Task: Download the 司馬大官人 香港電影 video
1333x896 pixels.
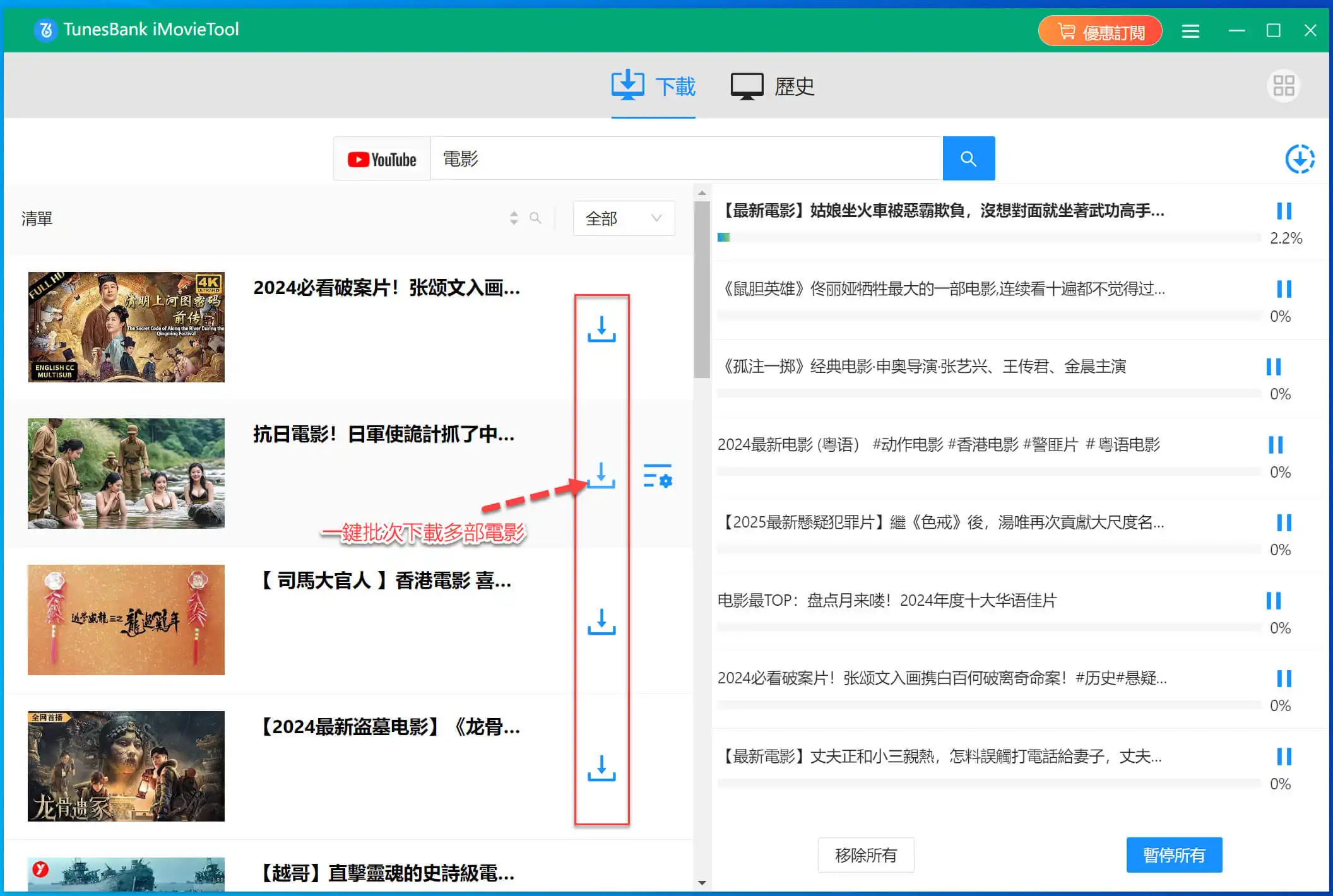Action: click(x=601, y=622)
